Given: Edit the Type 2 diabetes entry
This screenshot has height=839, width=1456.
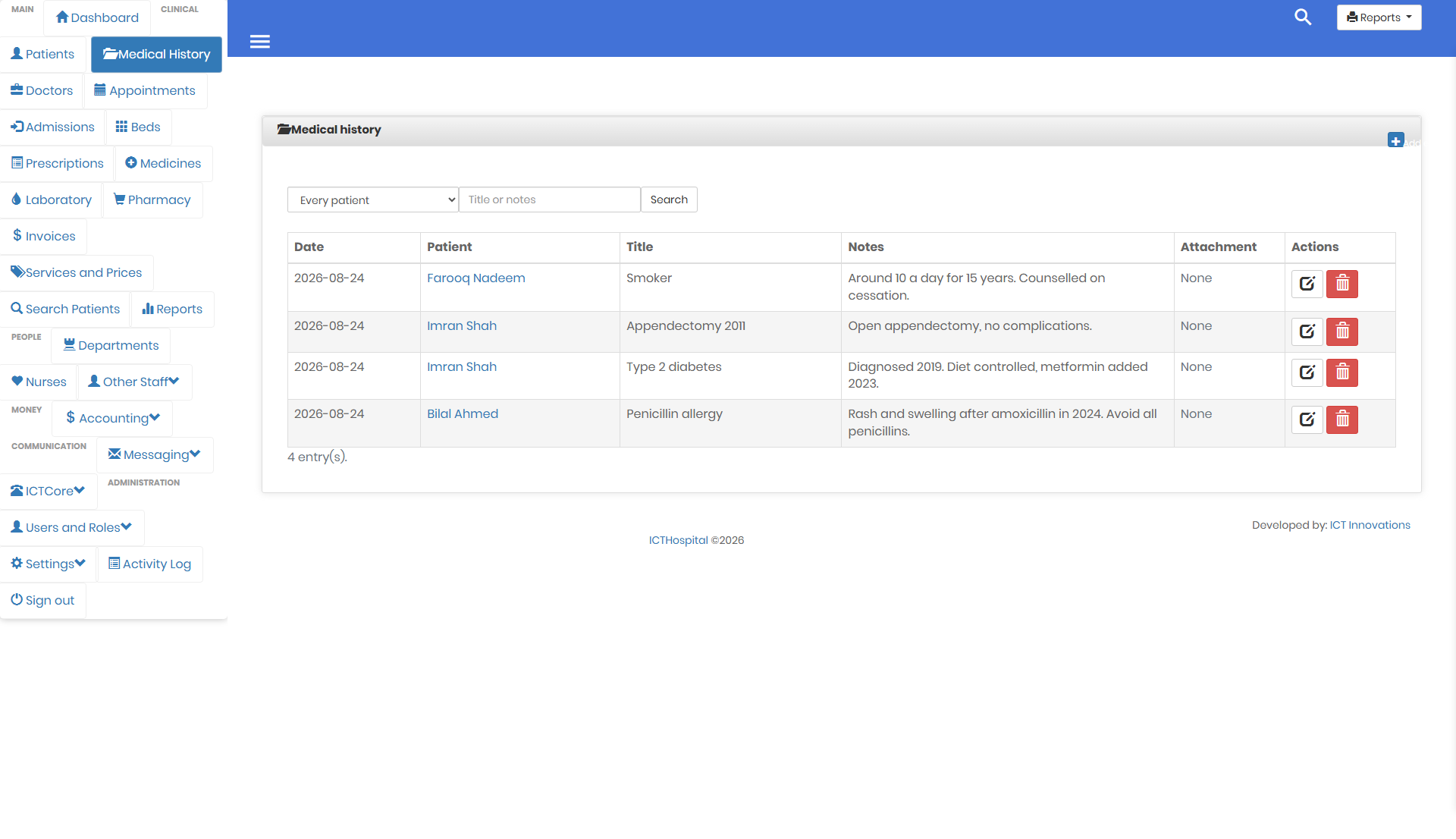Looking at the screenshot, I should click(1307, 372).
